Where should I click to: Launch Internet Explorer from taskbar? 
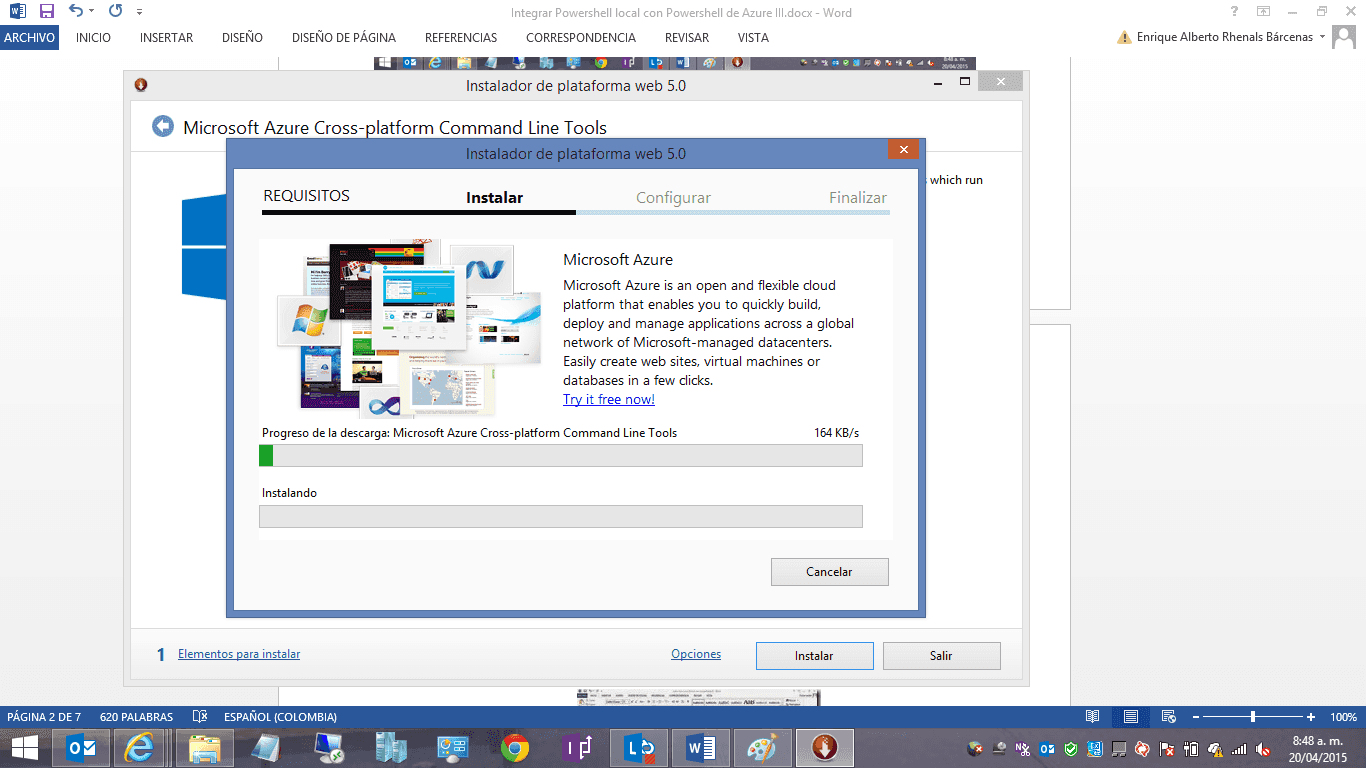(x=140, y=748)
